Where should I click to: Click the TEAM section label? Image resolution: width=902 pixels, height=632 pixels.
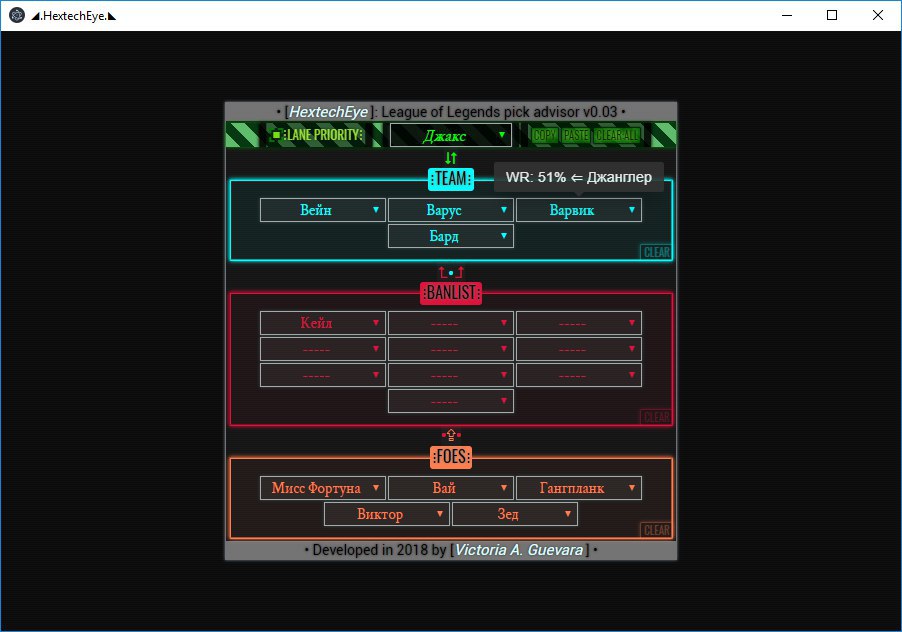451,179
